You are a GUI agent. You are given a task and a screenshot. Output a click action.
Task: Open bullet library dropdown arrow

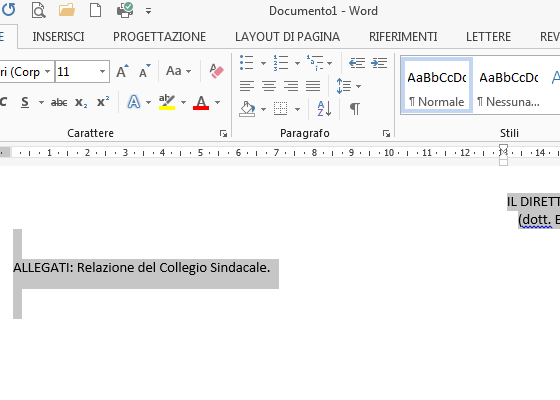click(x=263, y=63)
